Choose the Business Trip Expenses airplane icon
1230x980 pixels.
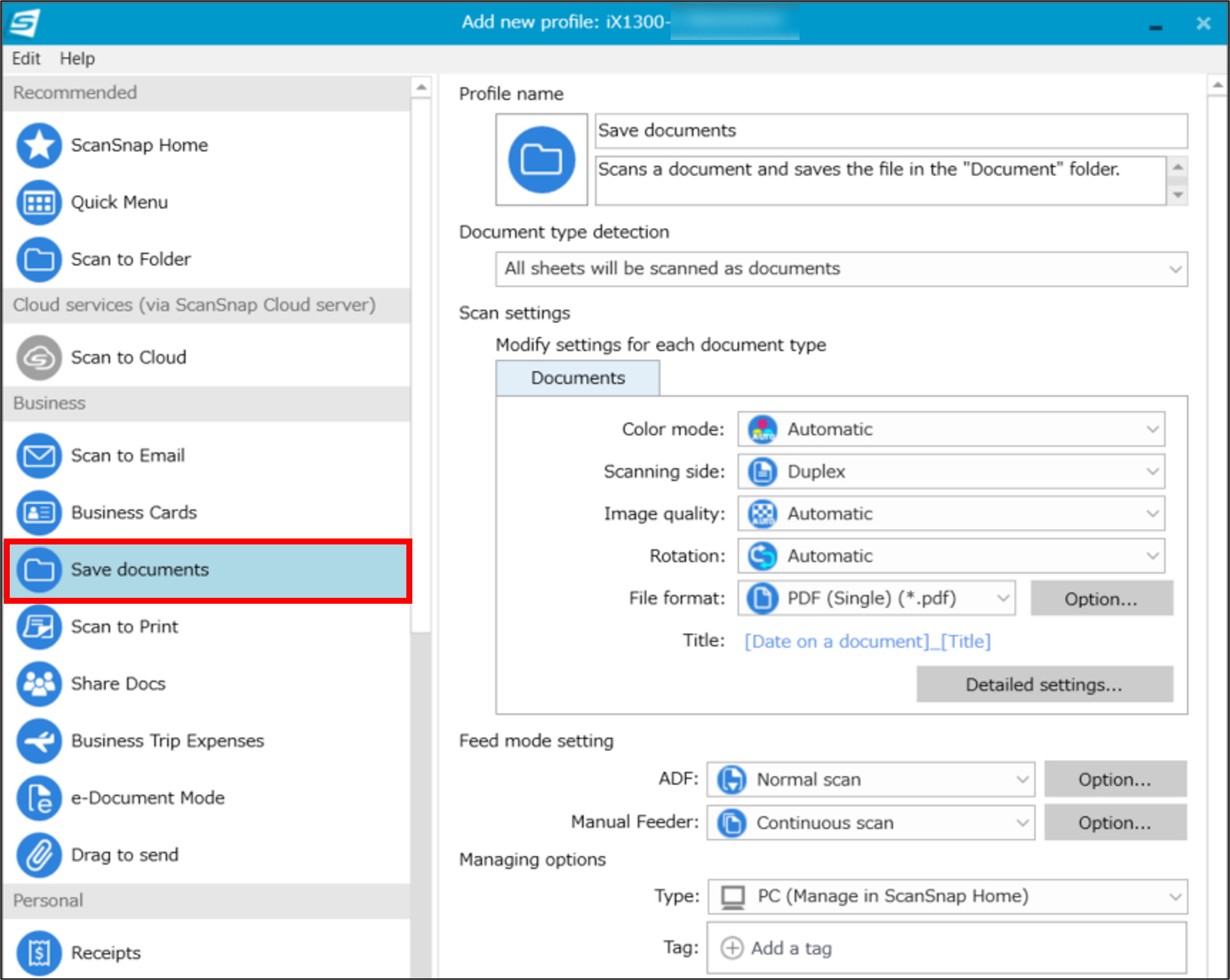coord(39,741)
